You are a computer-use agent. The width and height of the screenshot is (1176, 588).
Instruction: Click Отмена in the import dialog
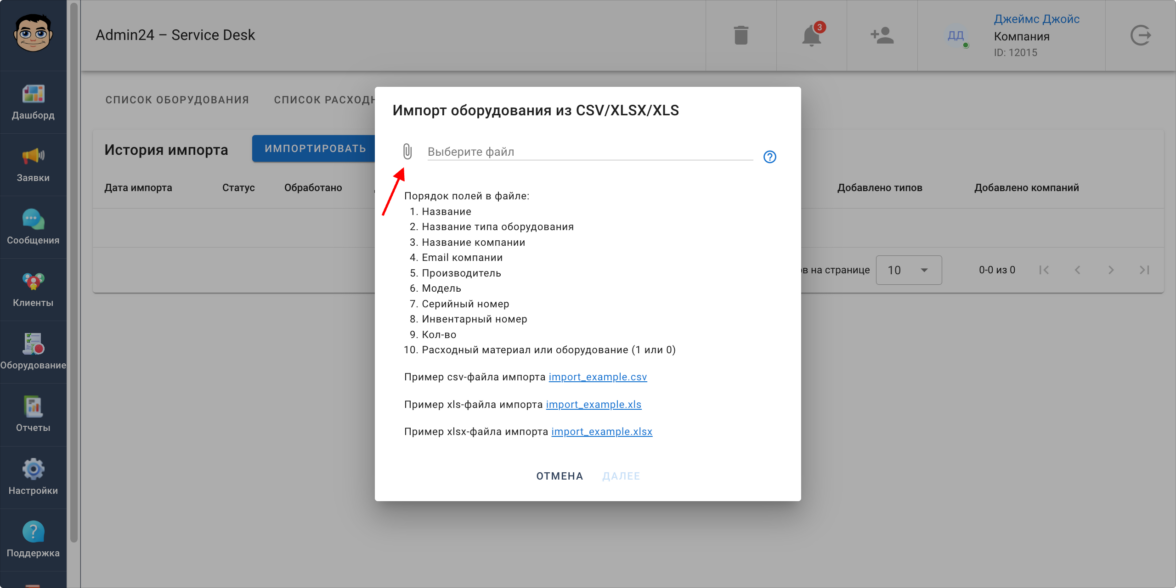560,476
